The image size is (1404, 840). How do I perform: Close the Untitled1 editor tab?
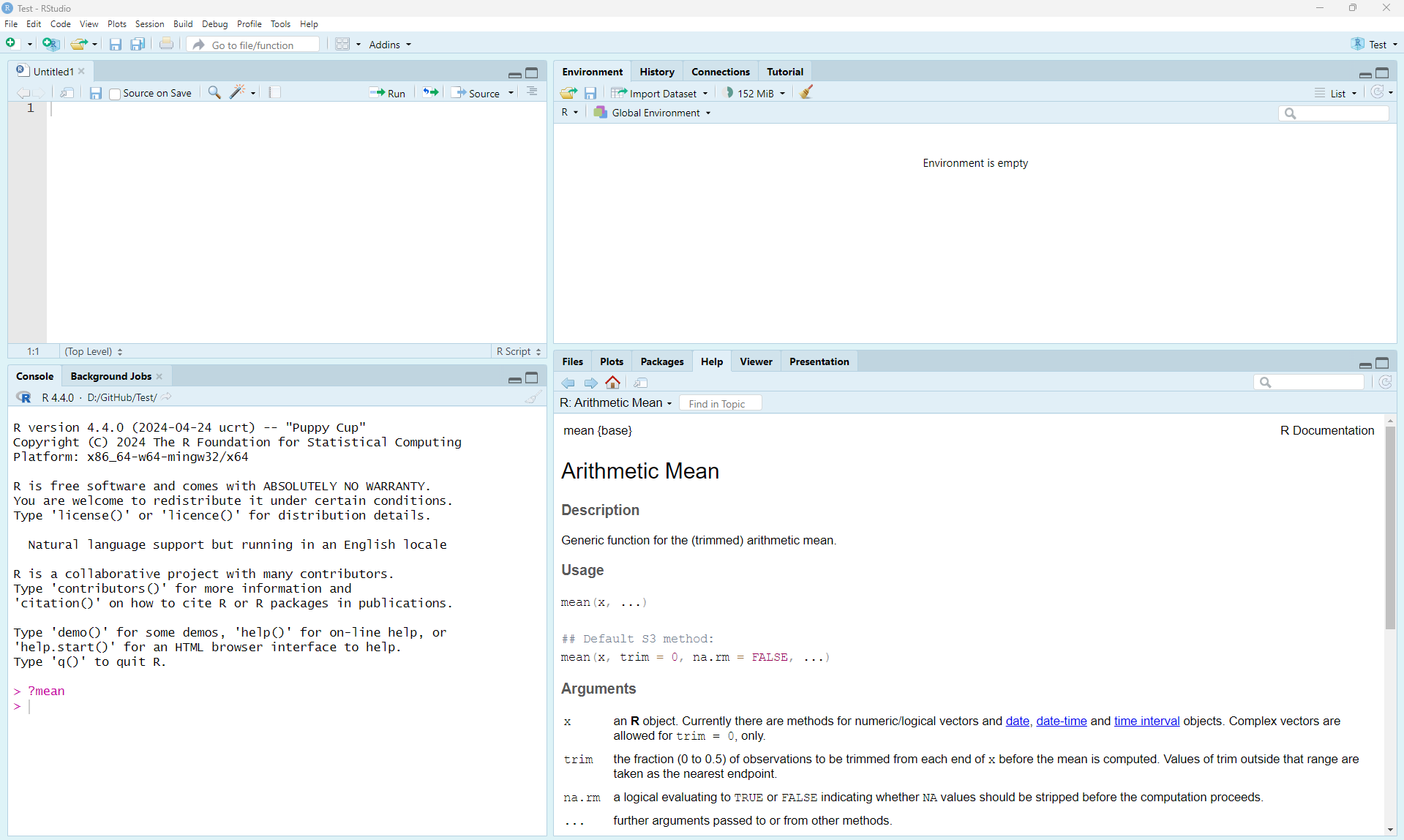point(82,71)
